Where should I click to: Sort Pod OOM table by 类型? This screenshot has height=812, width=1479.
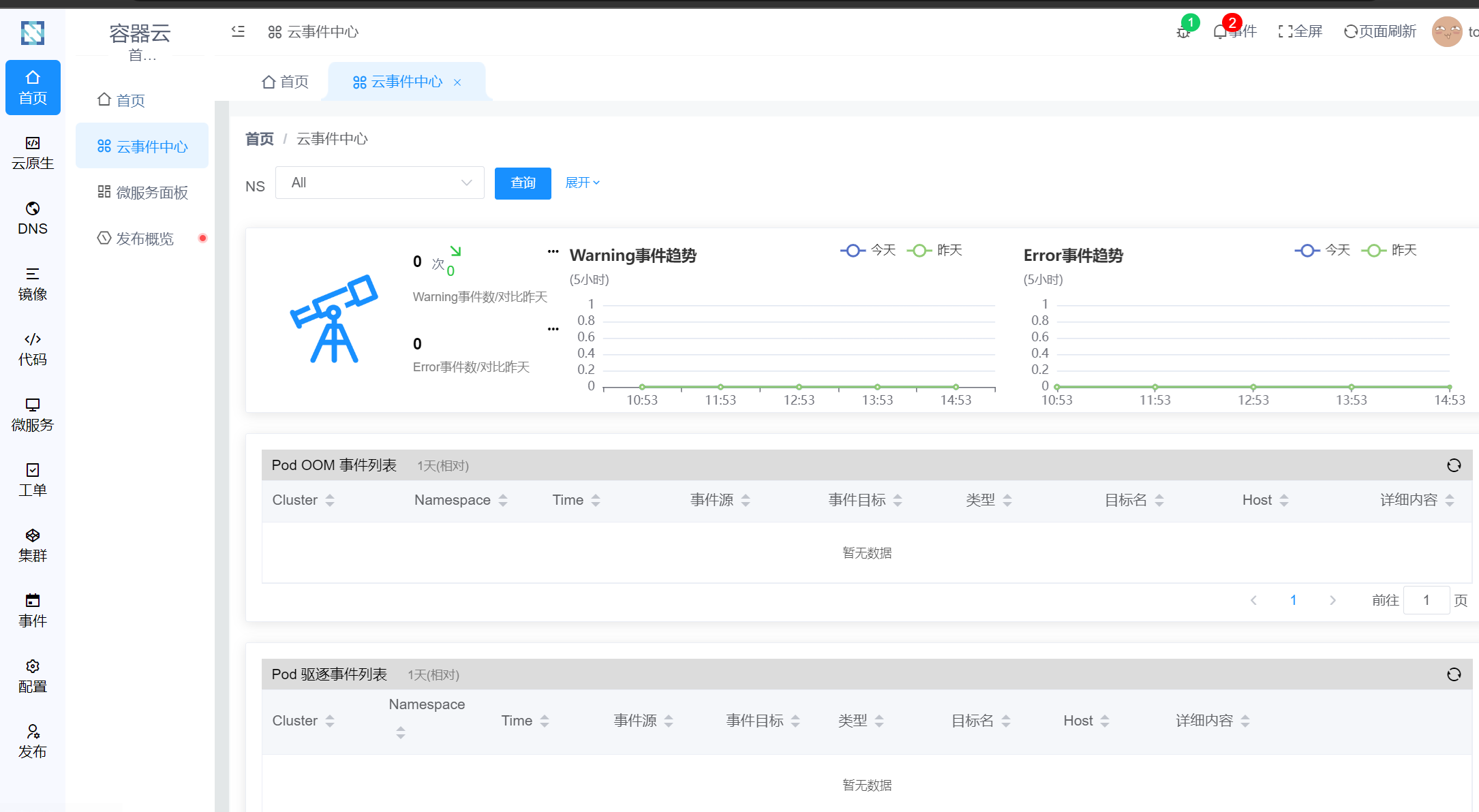point(1007,500)
